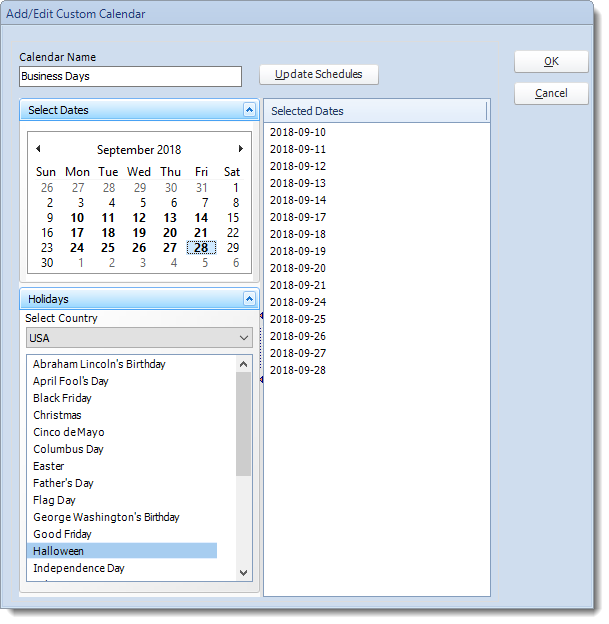
Task: Pick day 9 in the calendar grid
Action: (x=50, y=218)
